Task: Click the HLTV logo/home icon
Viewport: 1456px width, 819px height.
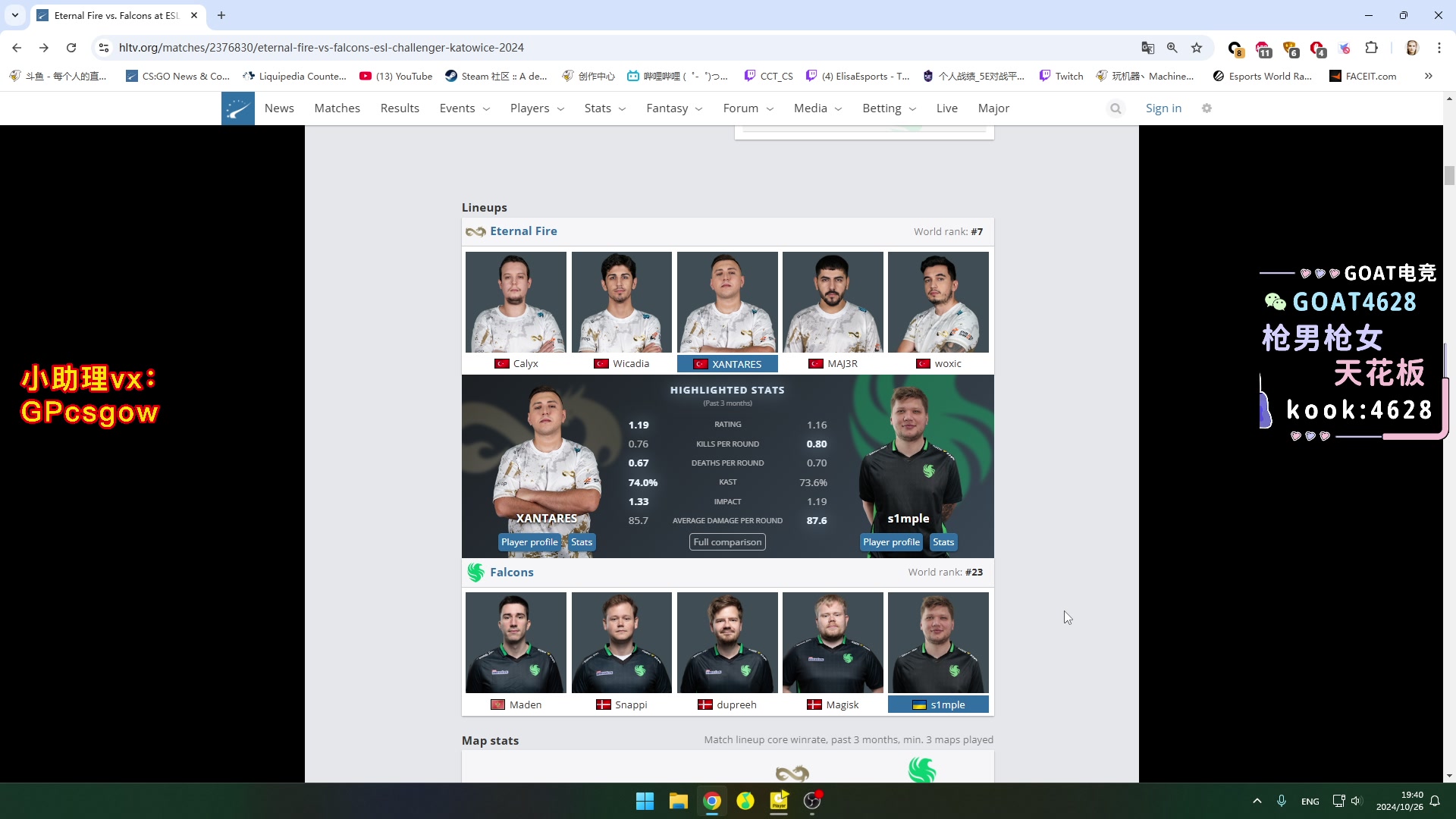Action: coord(238,107)
